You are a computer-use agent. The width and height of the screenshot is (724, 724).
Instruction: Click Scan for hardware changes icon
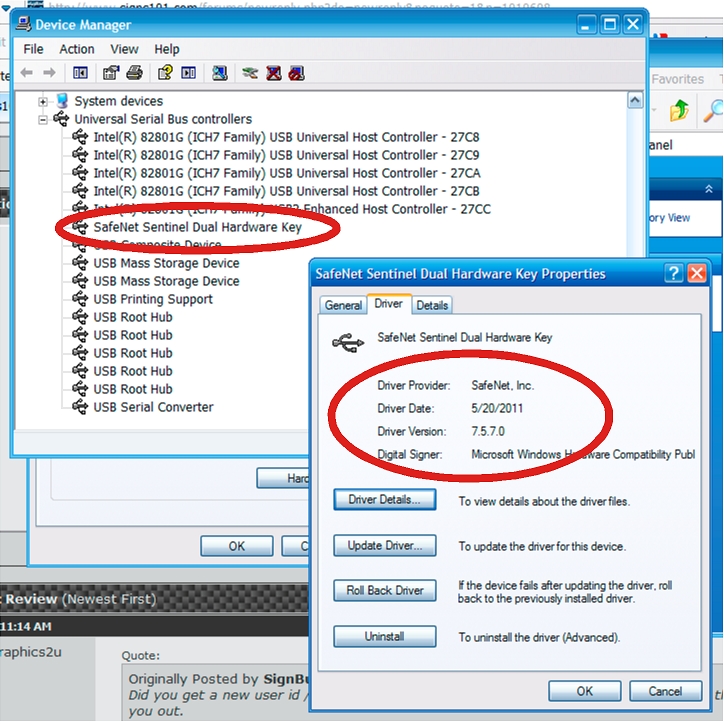pyautogui.click(x=220, y=72)
